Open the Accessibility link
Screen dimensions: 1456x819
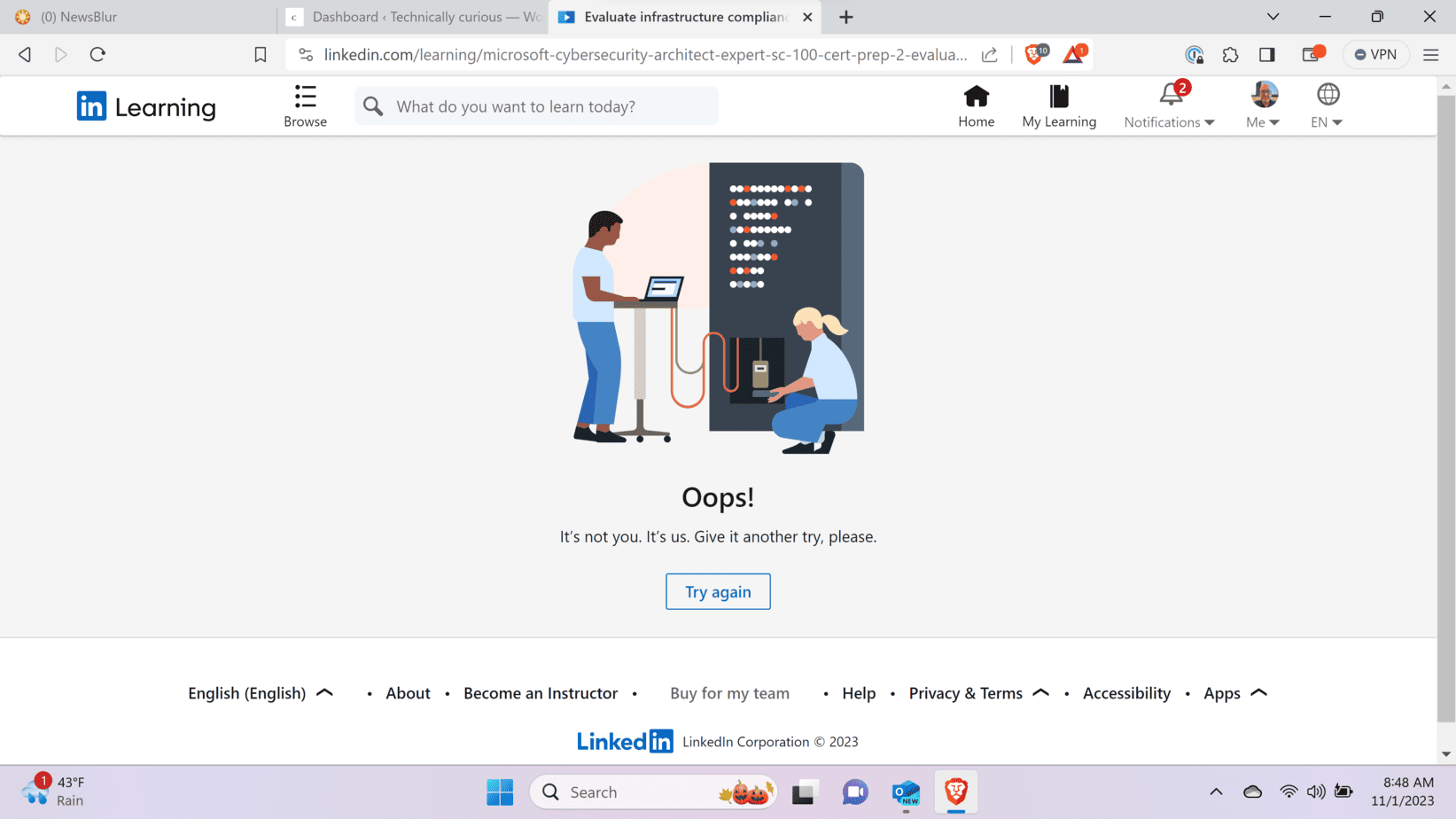(x=1126, y=693)
